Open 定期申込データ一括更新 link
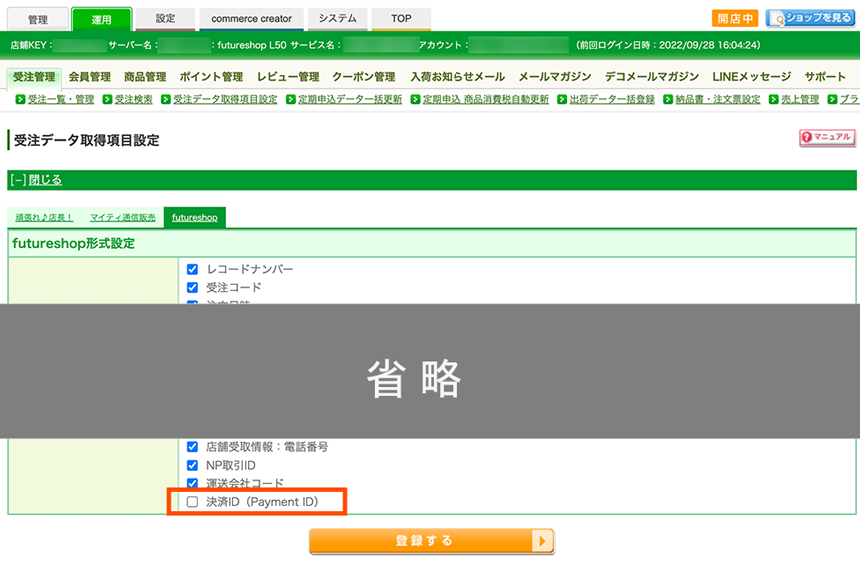Image resolution: width=860 pixels, height=561 pixels. click(x=350, y=99)
